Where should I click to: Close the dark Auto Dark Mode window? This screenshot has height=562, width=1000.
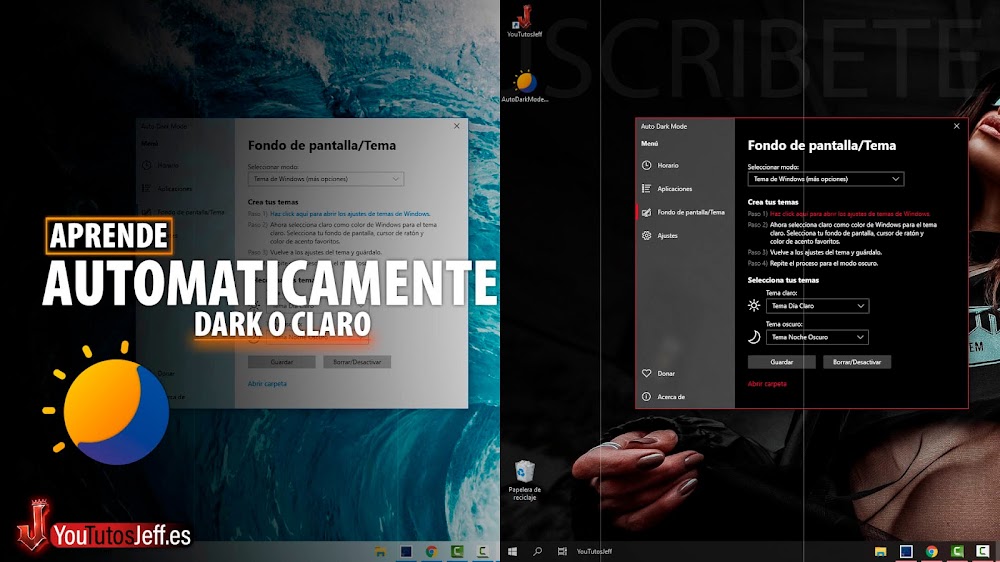(x=957, y=126)
